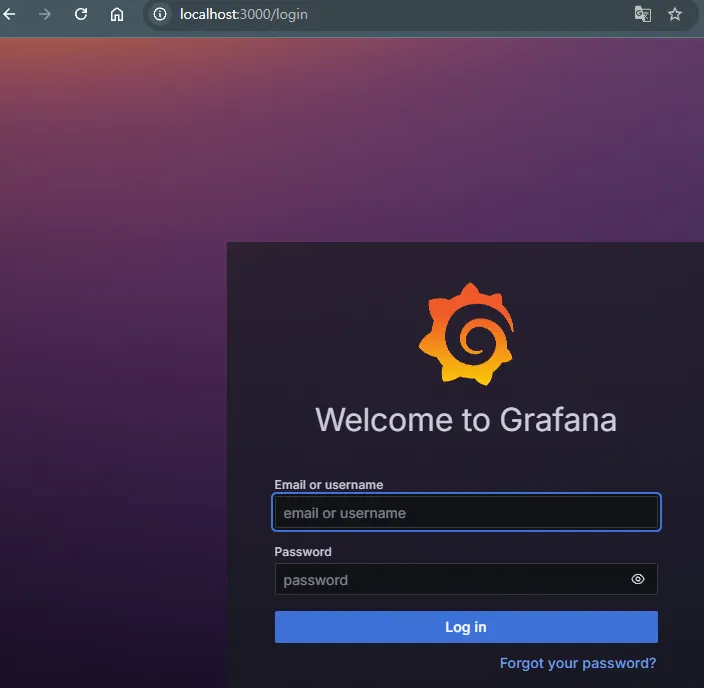This screenshot has width=704, height=688.
Task: Click the browser forward arrow
Action: pos(45,14)
